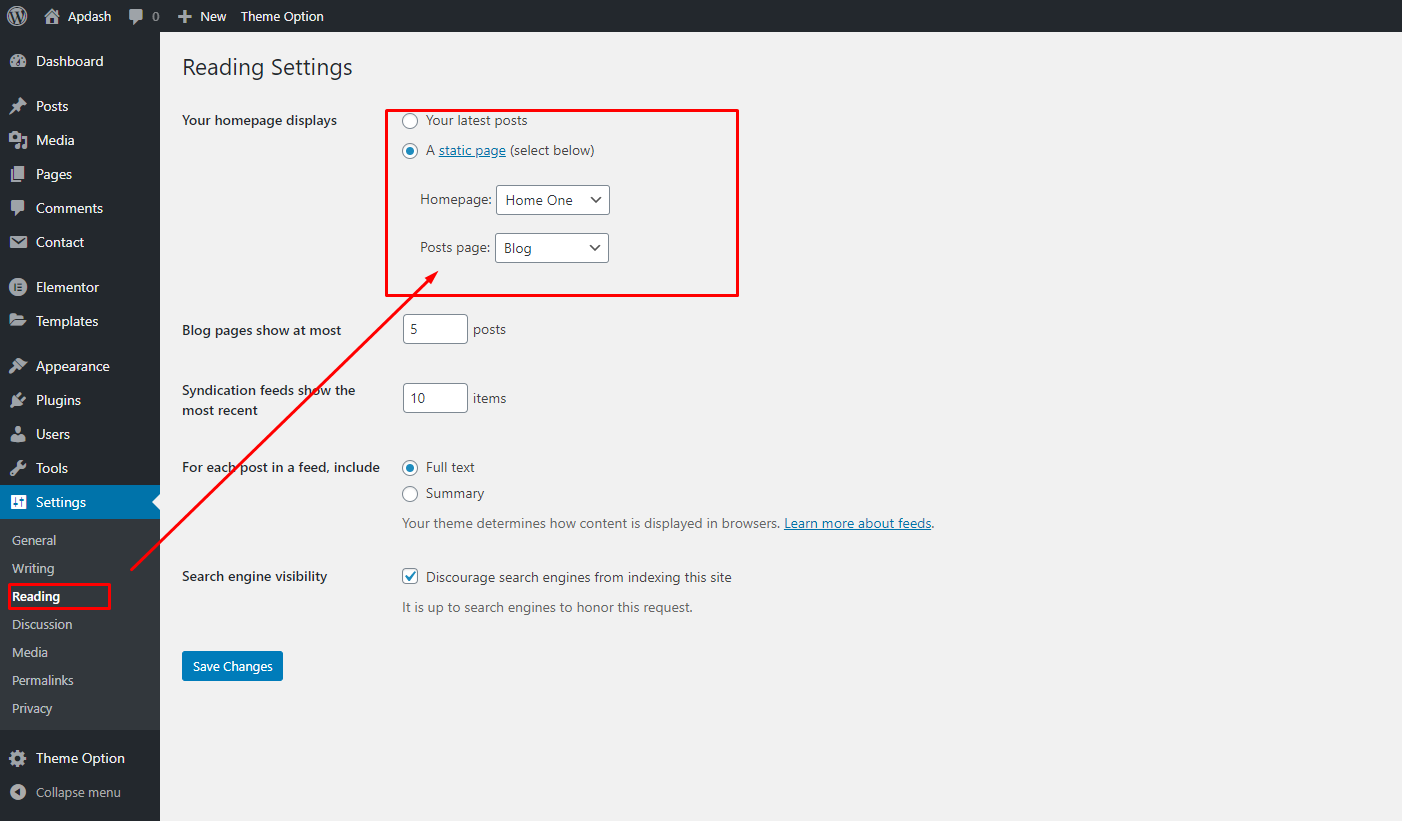Go to Discussion settings submenu
1402x821 pixels.
point(42,624)
